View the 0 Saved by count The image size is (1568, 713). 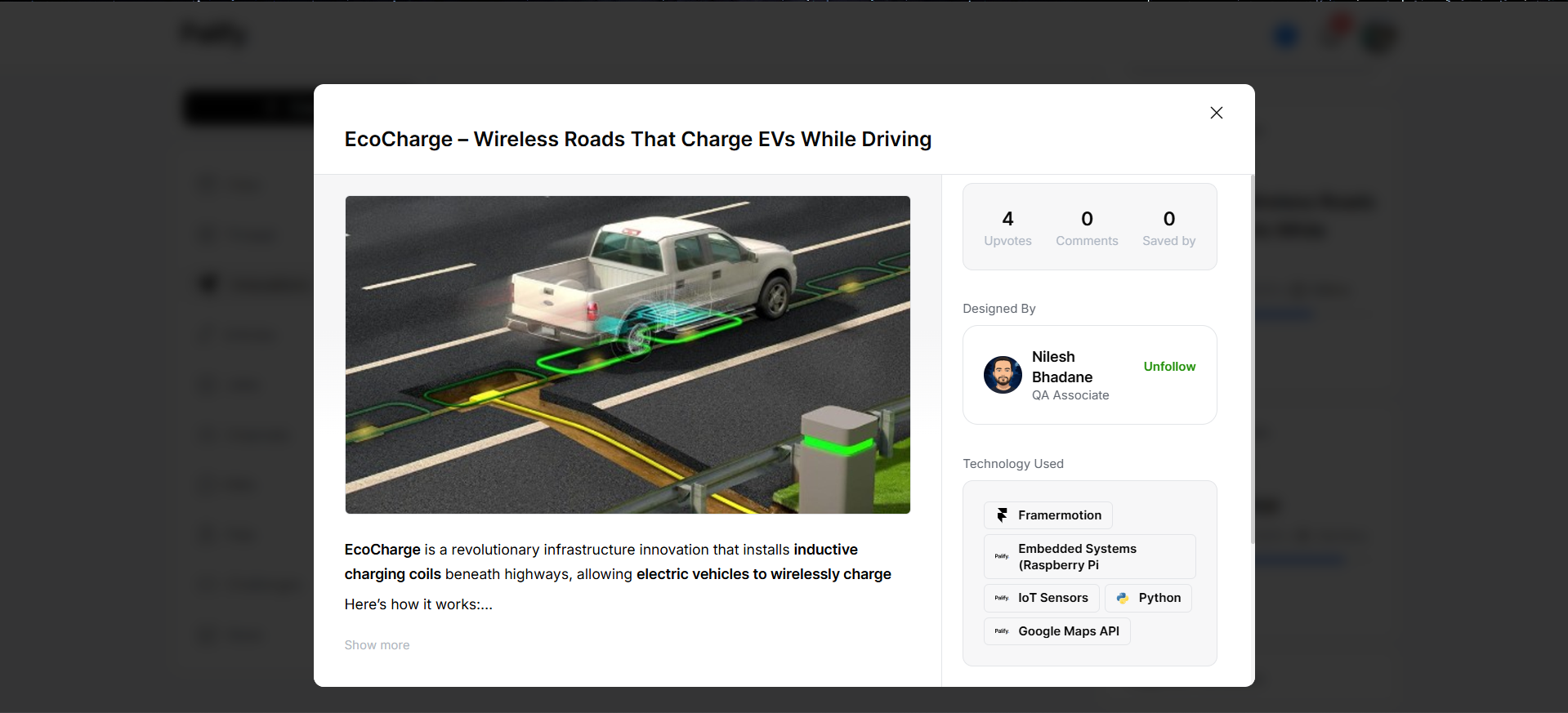pos(1168,228)
